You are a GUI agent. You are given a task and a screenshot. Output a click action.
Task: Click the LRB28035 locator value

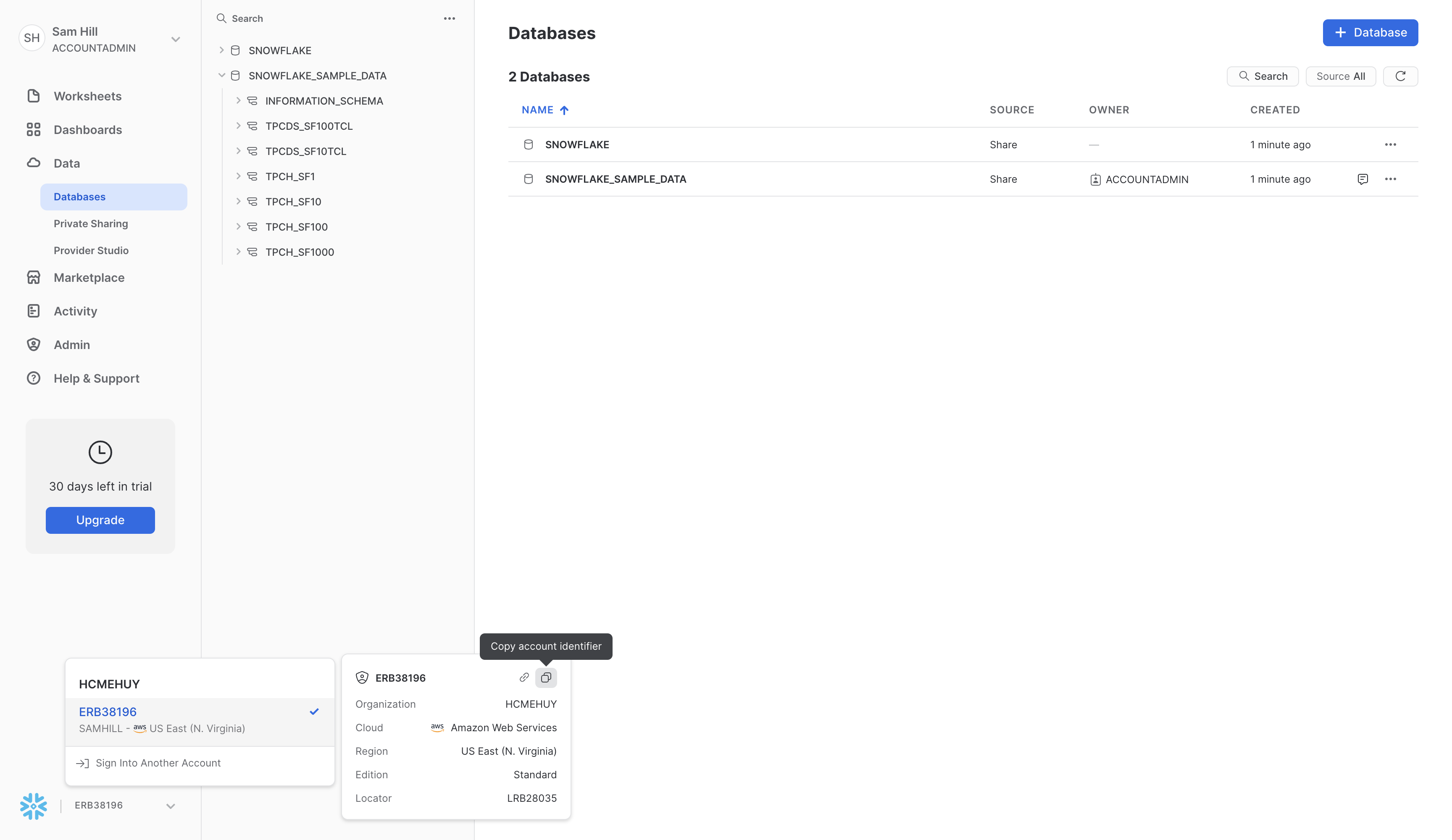point(531,798)
